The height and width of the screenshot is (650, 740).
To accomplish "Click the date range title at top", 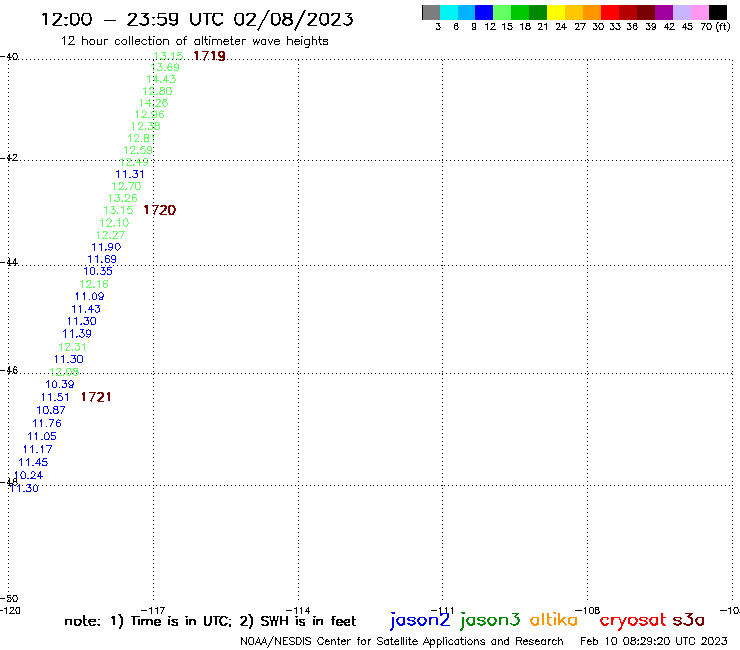I will tap(197, 19).
